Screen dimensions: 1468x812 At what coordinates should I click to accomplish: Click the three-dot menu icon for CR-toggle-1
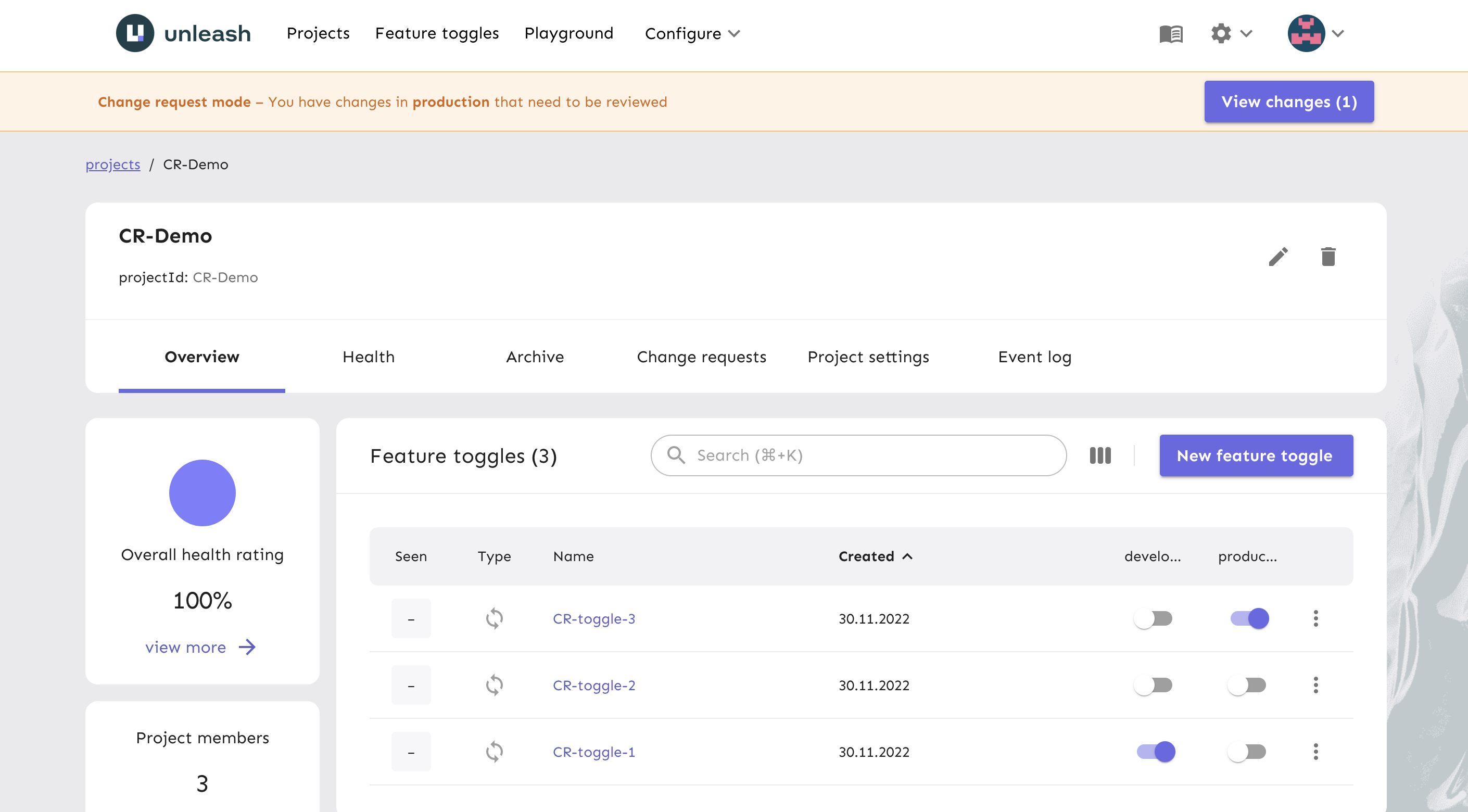click(1316, 752)
